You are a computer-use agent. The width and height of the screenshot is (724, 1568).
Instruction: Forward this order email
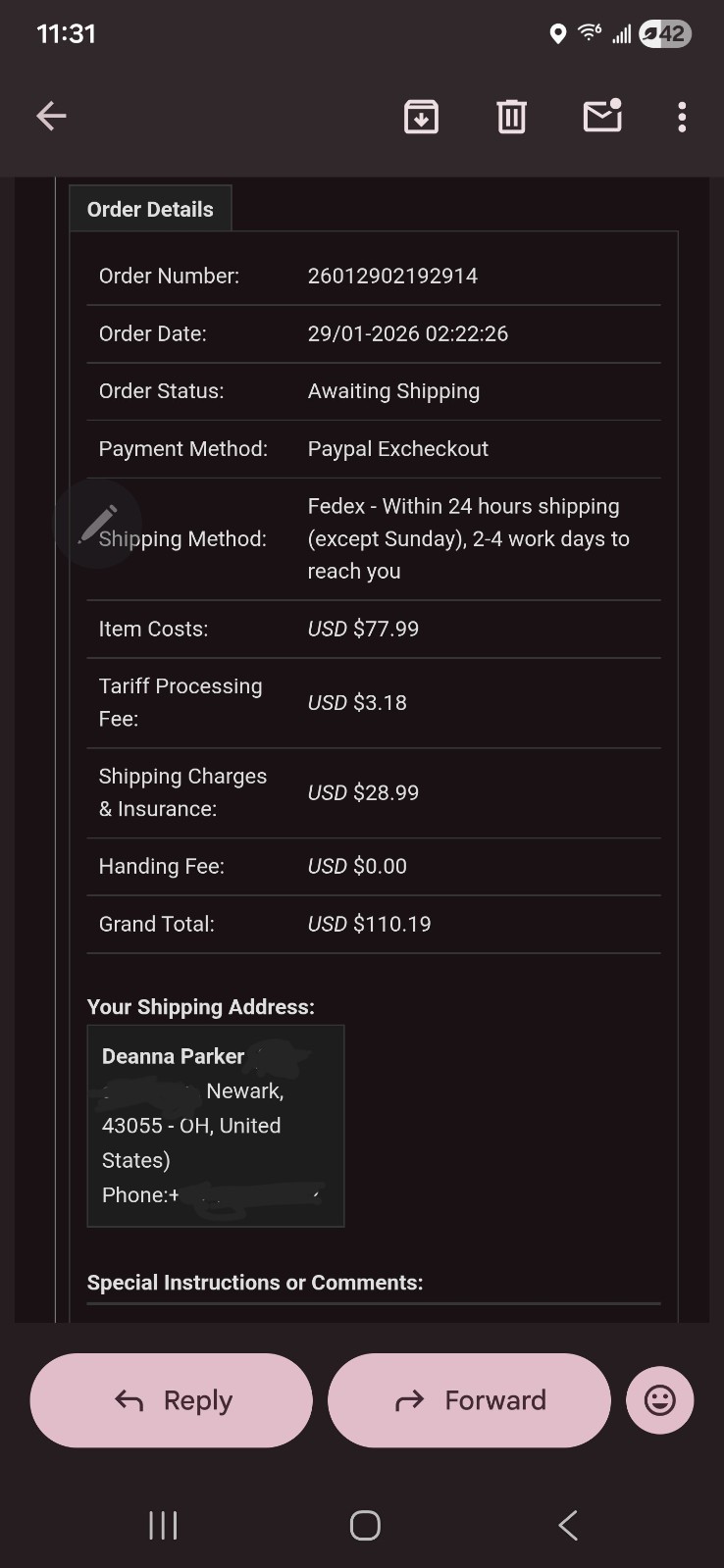469,1400
